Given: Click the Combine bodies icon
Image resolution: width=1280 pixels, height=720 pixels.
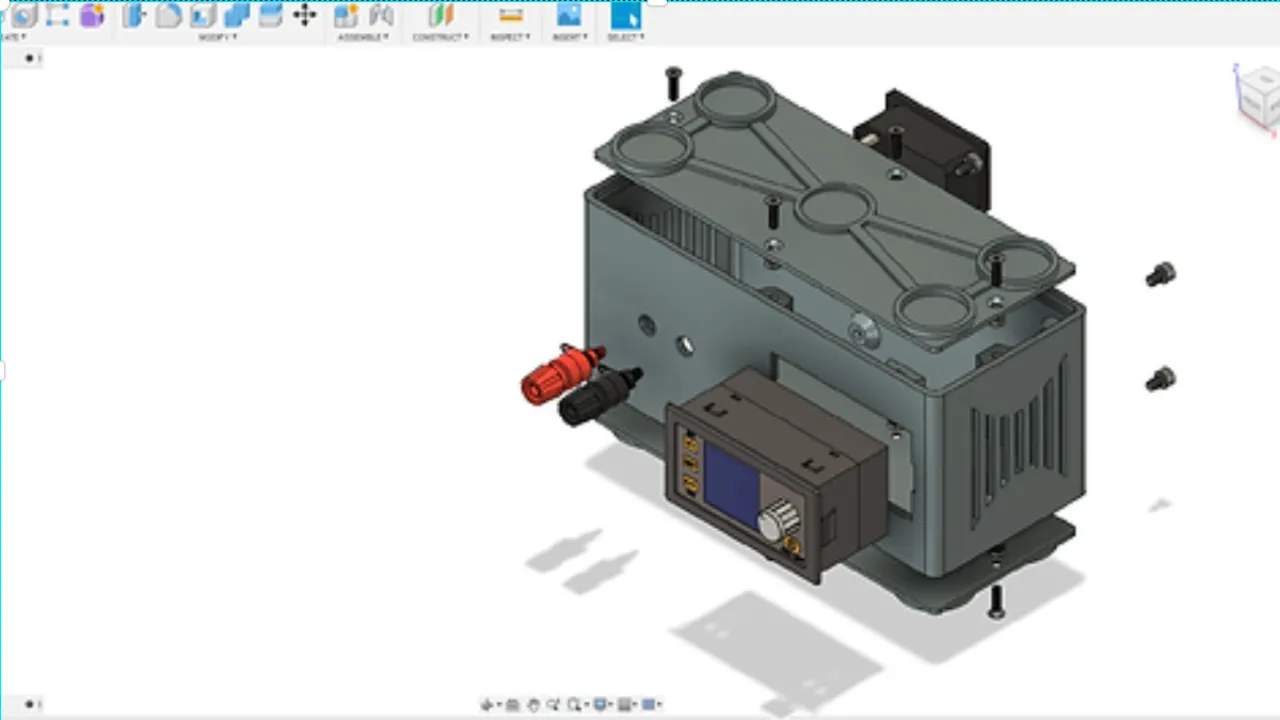Looking at the screenshot, I should [237, 15].
